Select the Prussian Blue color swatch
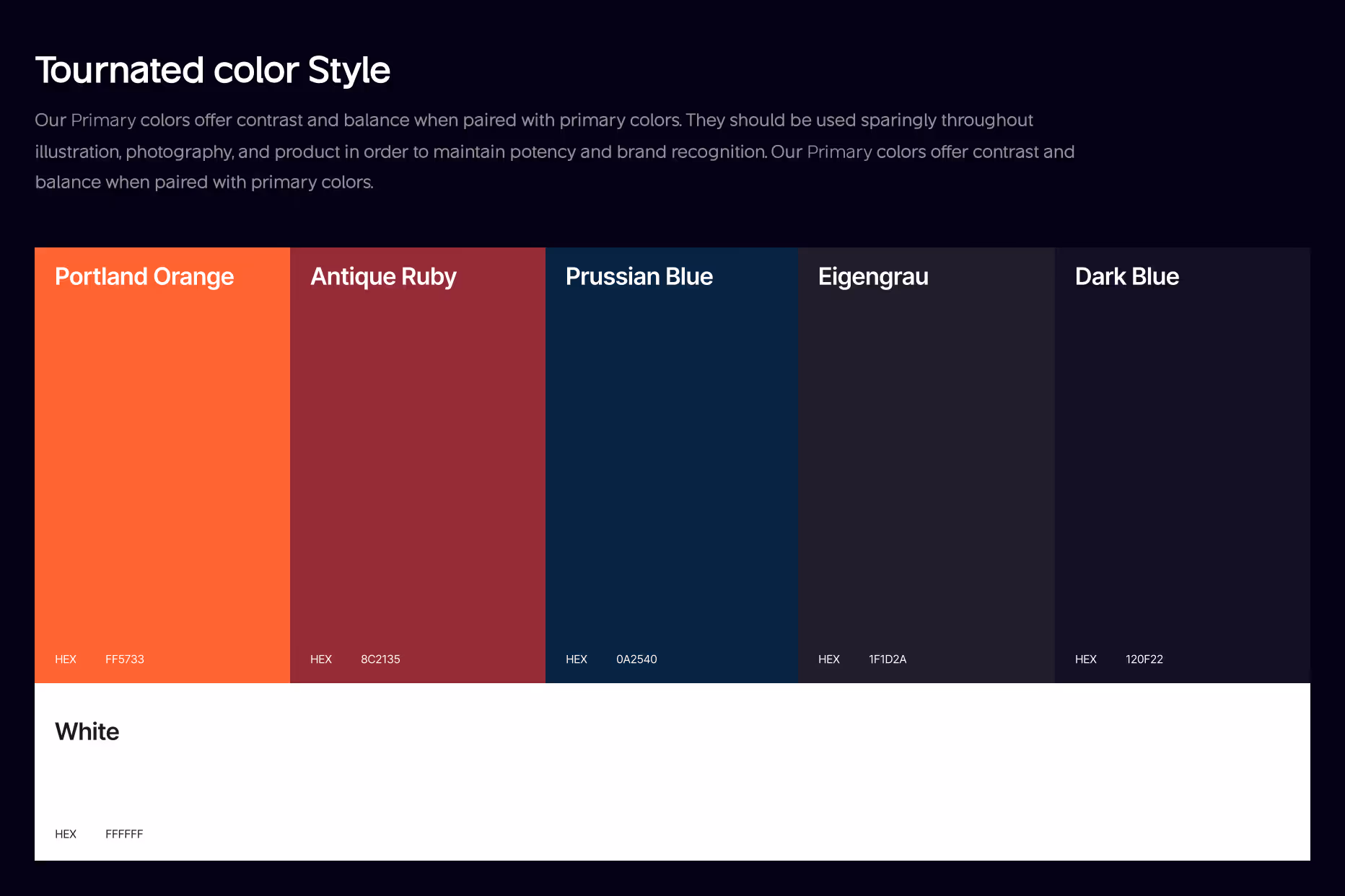The image size is (1345, 896). pos(672,465)
